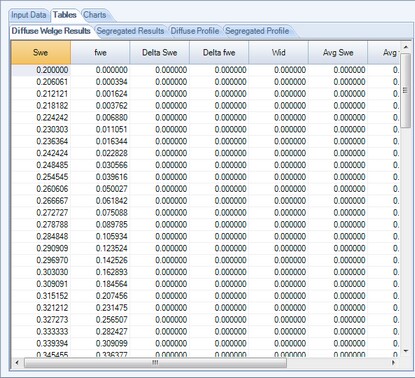Select fwe cell 0.123524
The image size is (415, 378).
coord(100,248)
